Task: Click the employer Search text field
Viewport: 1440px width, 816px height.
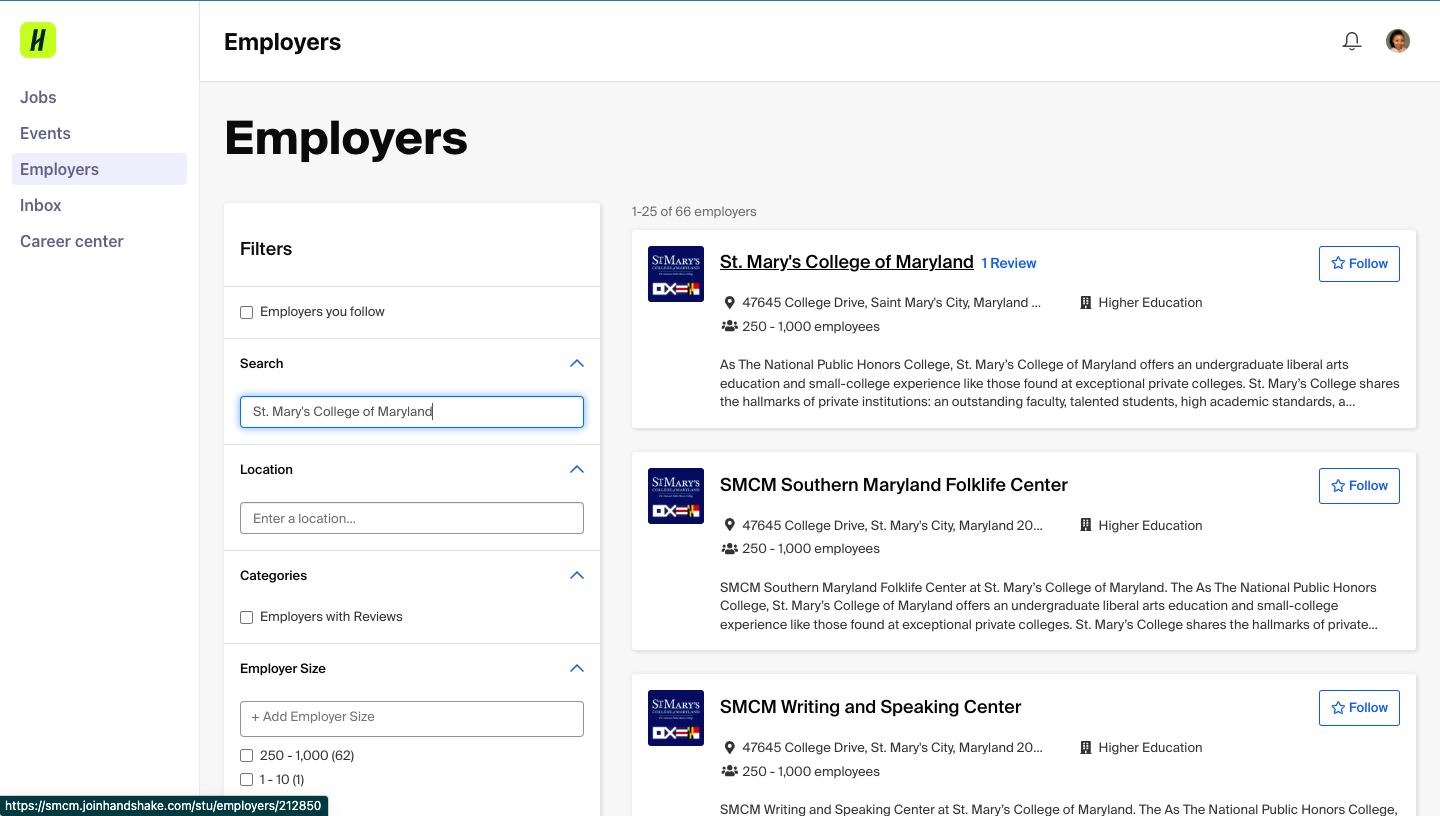Action: point(412,412)
